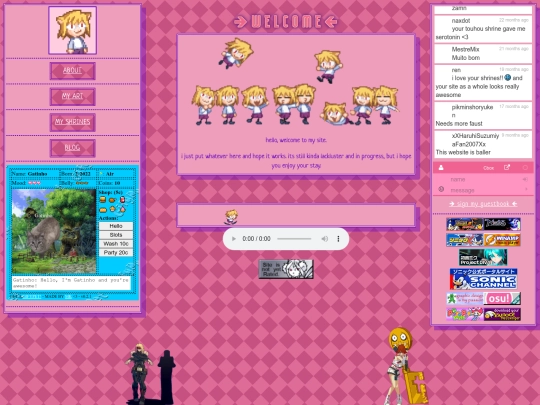
Task: Click the 'This website is baller' comment
Action: pyautogui.click(x=483, y=144)
